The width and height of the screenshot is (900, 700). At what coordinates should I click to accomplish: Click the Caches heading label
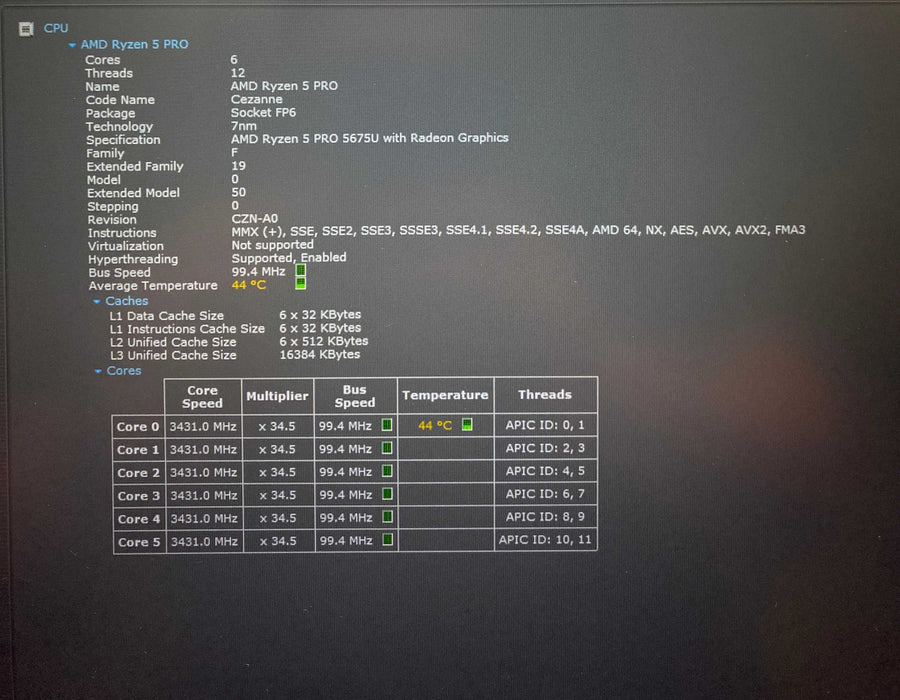tap(127, 301)
